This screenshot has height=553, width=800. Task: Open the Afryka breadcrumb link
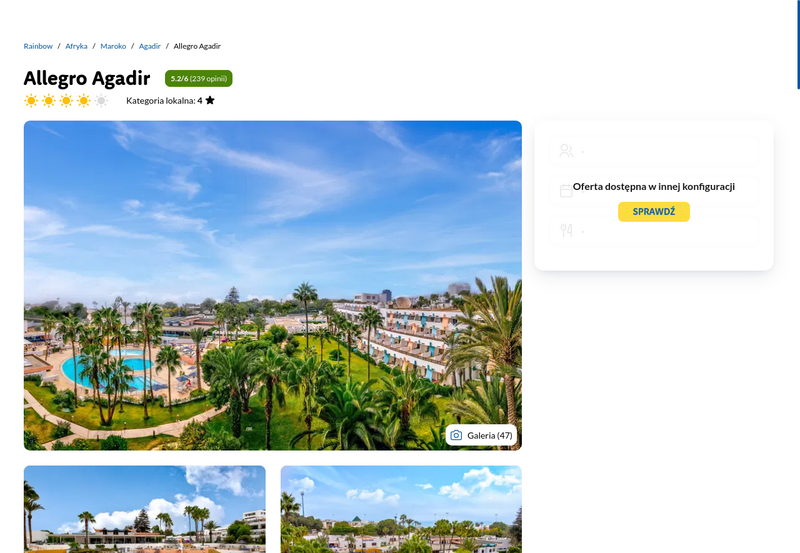pyautogui.click(x=76, y=46)
